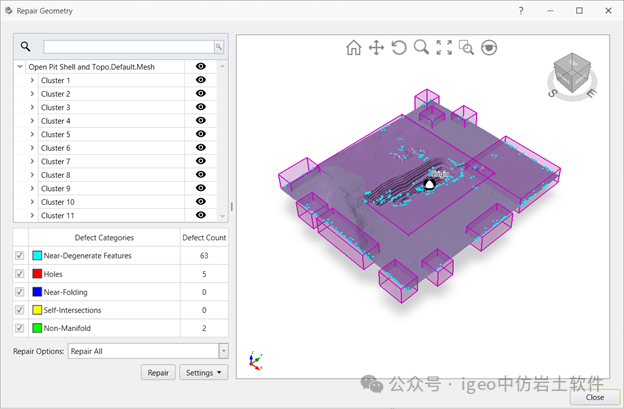Click the Repair button
624x409 pixels.
tap(158, 372)
